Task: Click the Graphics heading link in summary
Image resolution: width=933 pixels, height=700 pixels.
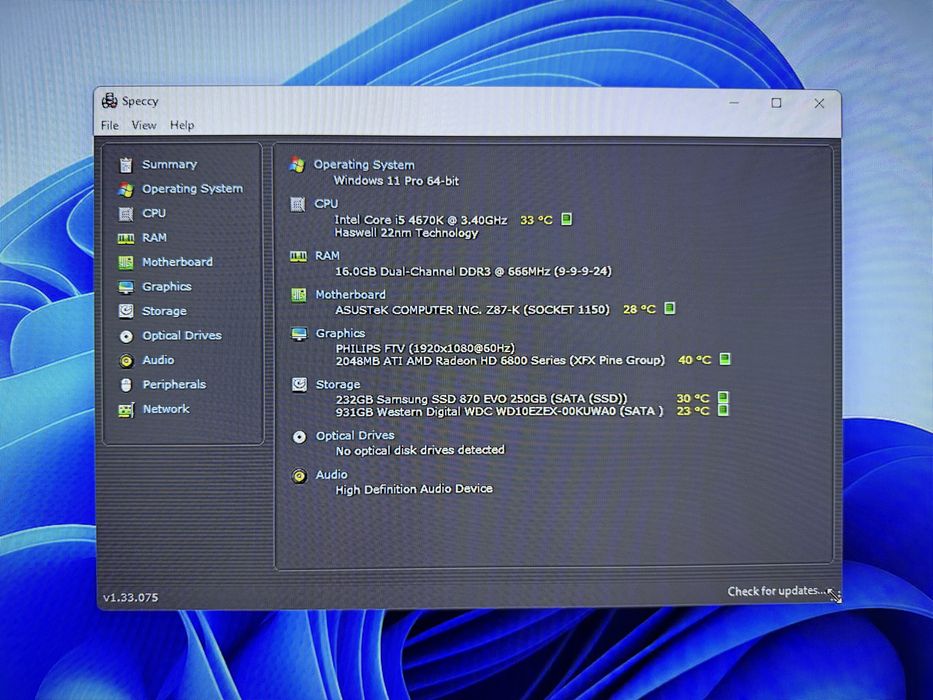Action: point(340,333)
